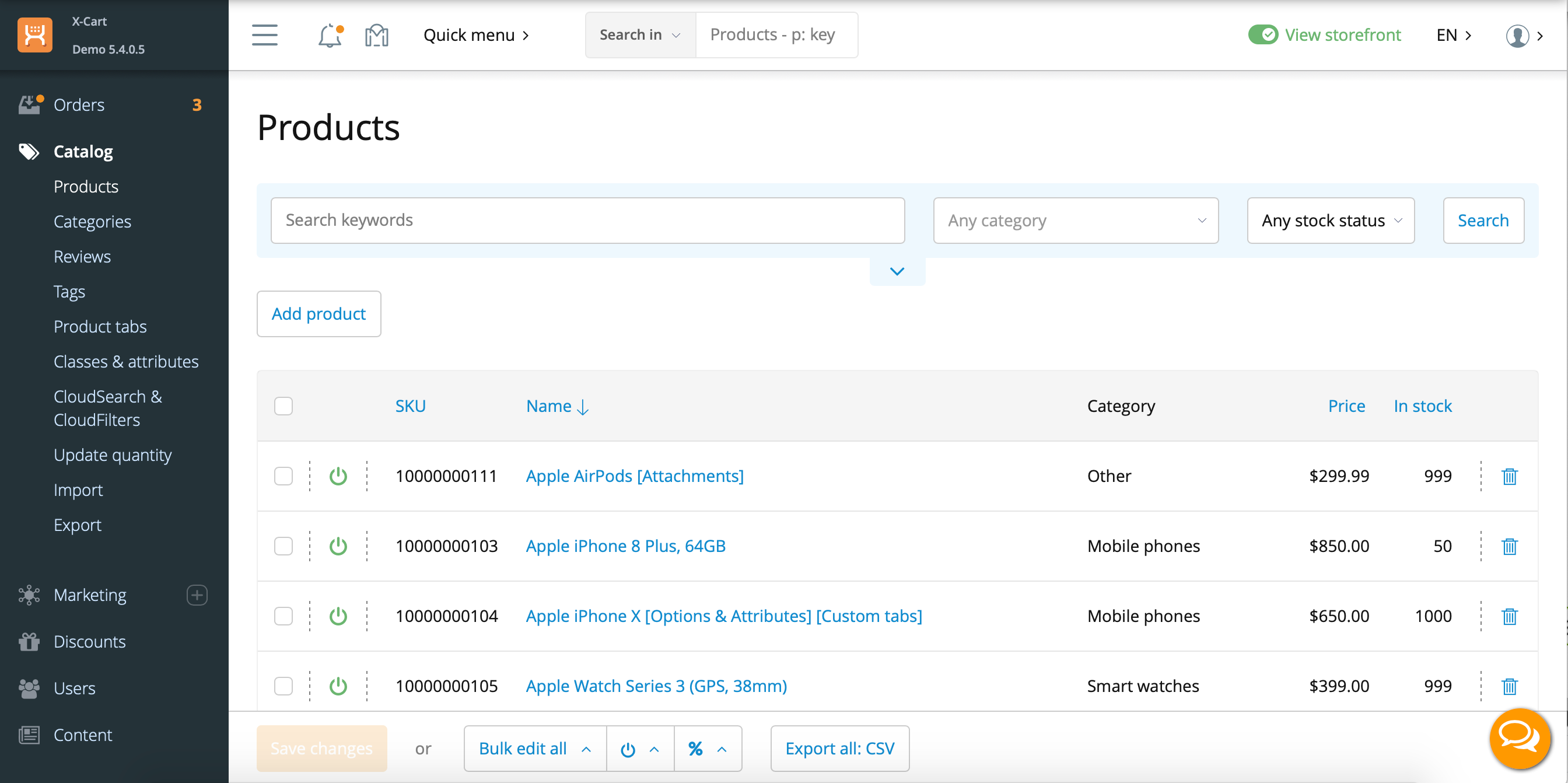This screenshot has height=783, width=1568.
Task: Click the plus icon beside Marketing
Action: 197,595
